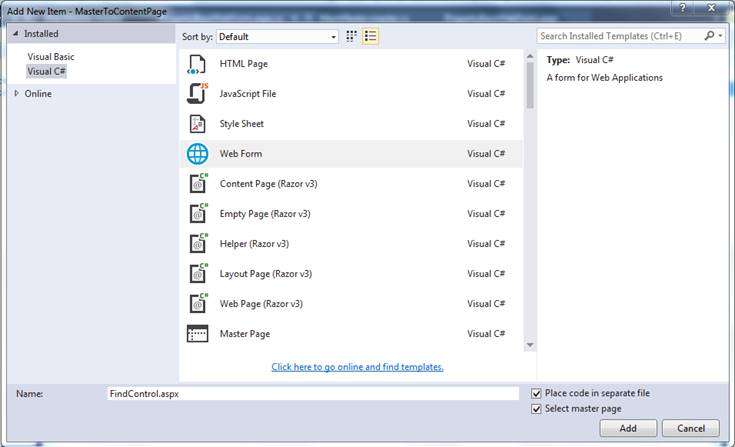Open the go online and find templates link

coord(357,367)
